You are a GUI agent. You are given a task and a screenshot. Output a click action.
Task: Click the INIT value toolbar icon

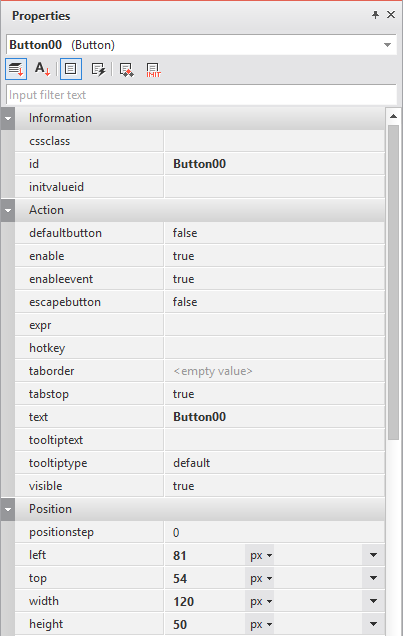point(154,69)
